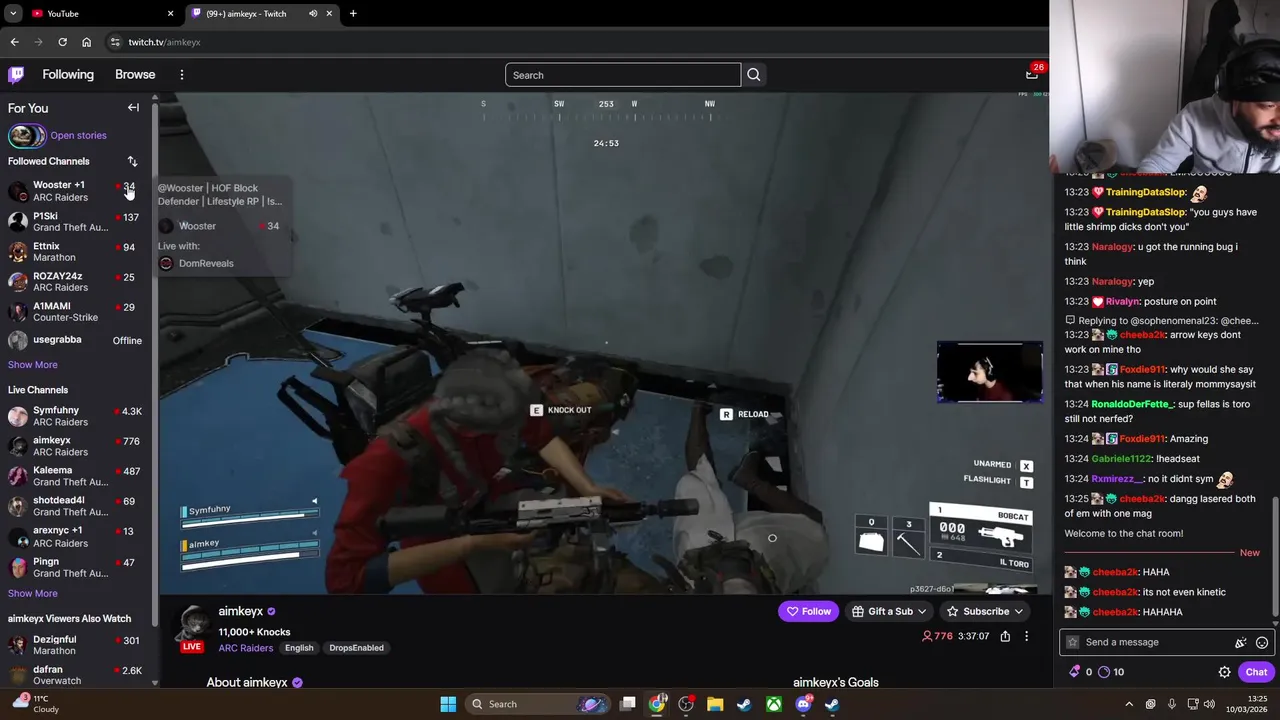This screenshot has height=720, width=1280.
Task: Open shotdead4l live channel
Action: [x=76, y=506]
